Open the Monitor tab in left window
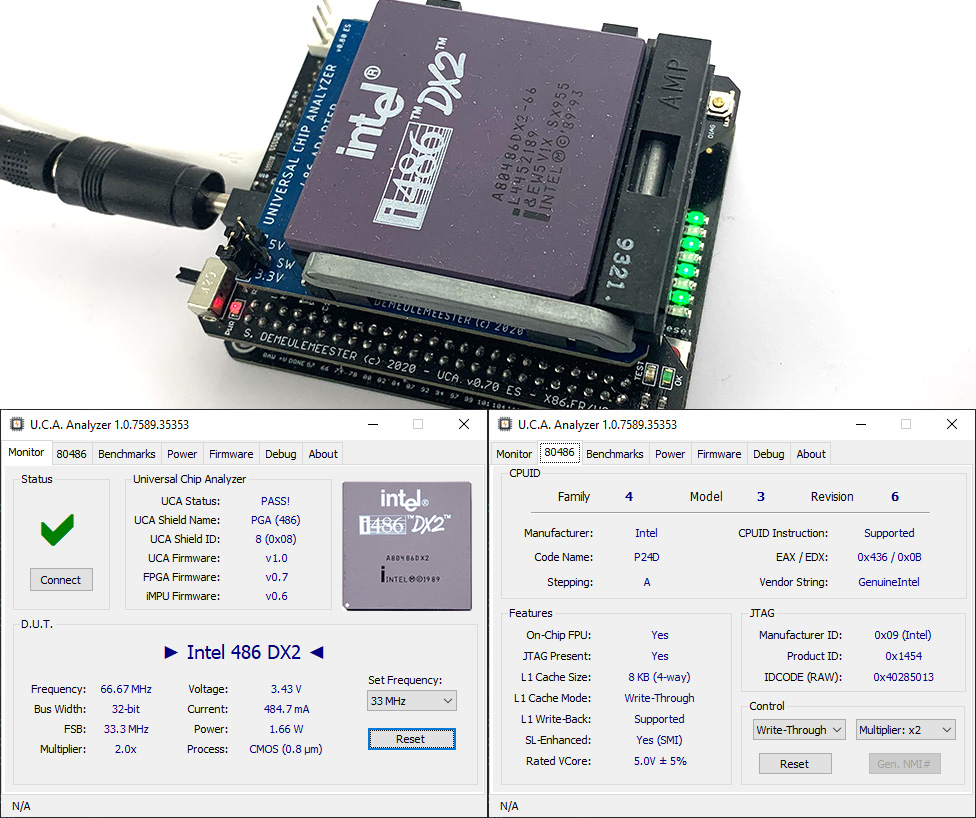This screenshot has width=976, height=818. point(26,453)
